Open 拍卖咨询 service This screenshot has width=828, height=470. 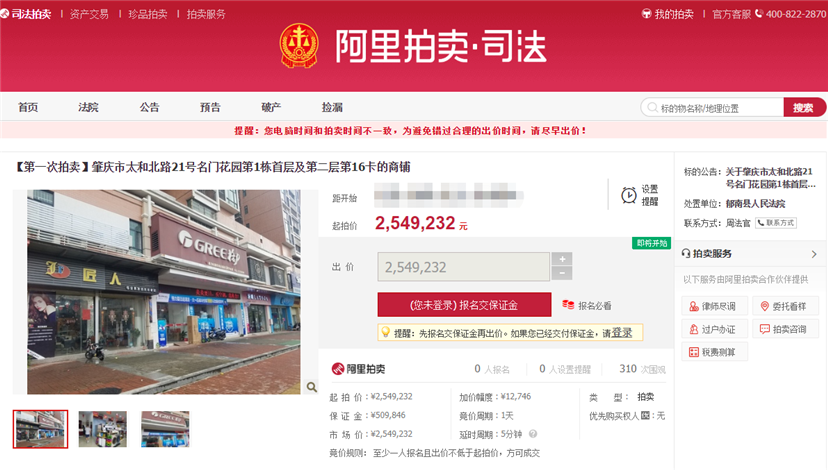(x=786, y=329)
